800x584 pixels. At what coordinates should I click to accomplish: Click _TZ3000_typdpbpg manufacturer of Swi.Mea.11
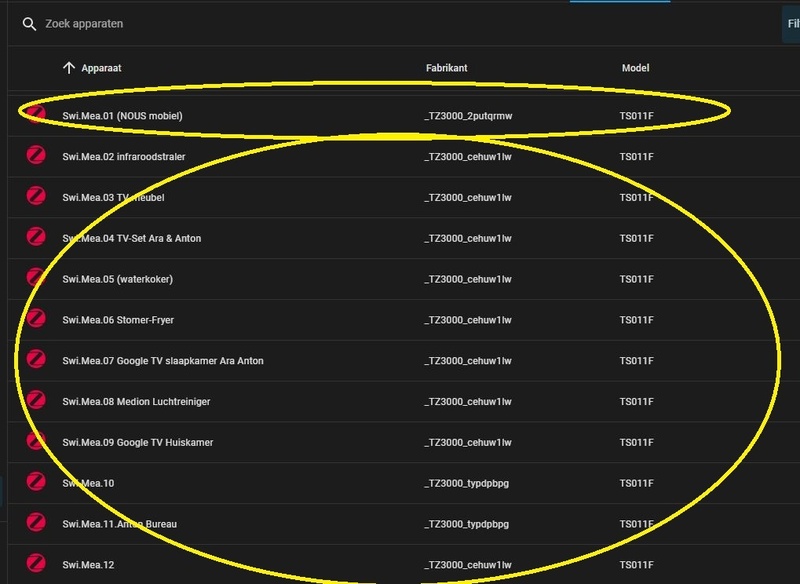click(x=466, y=524)
